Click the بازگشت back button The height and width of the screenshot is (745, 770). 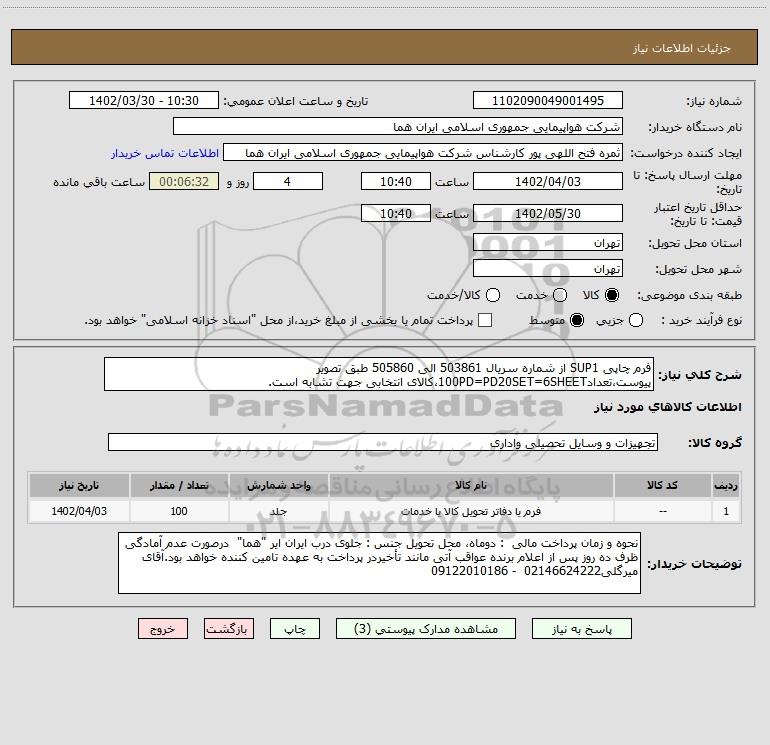pos(229,629)
